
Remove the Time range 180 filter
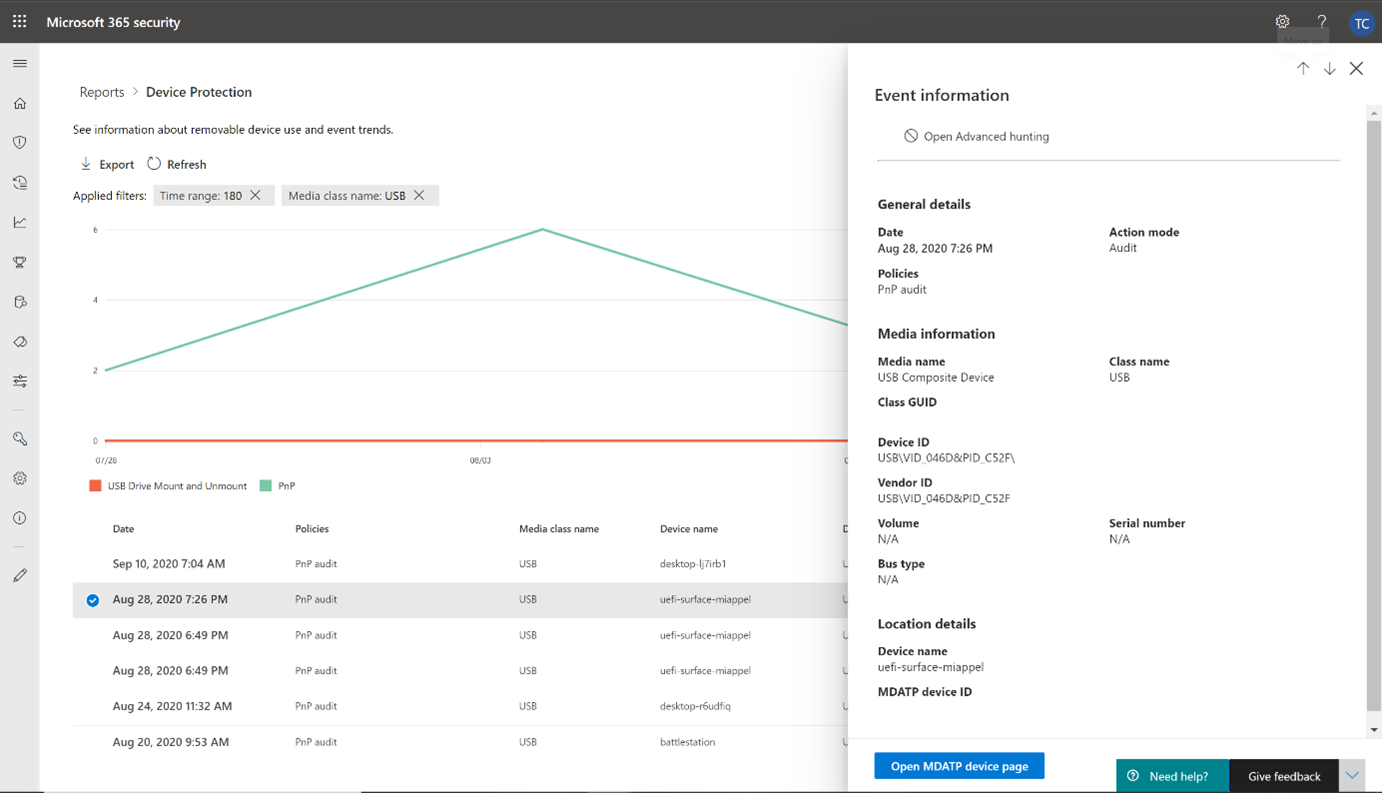point(256,195)
